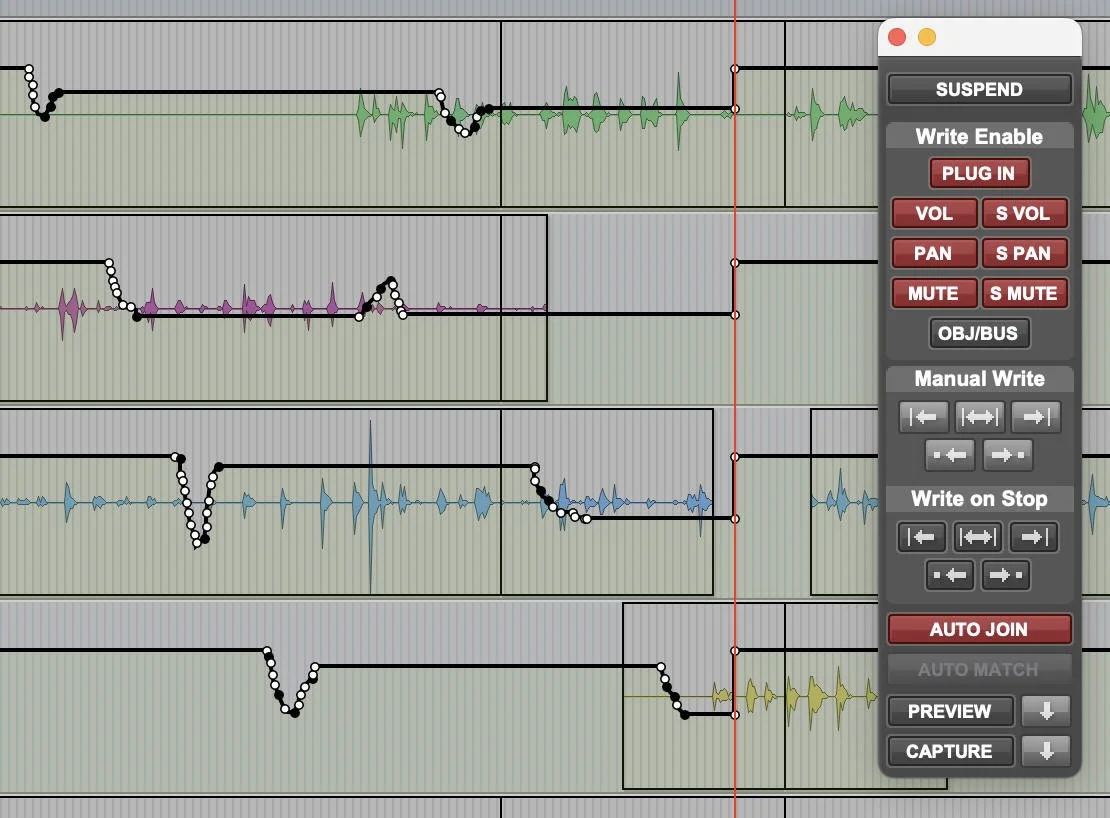
Task: Click Manual Write to all arrow icon
Action: click(979, 417)
